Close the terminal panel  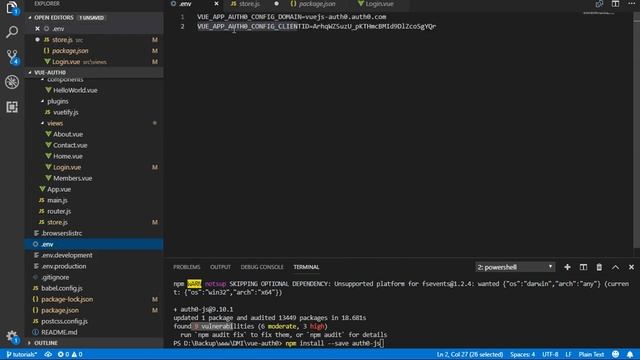tap(631, 267)
